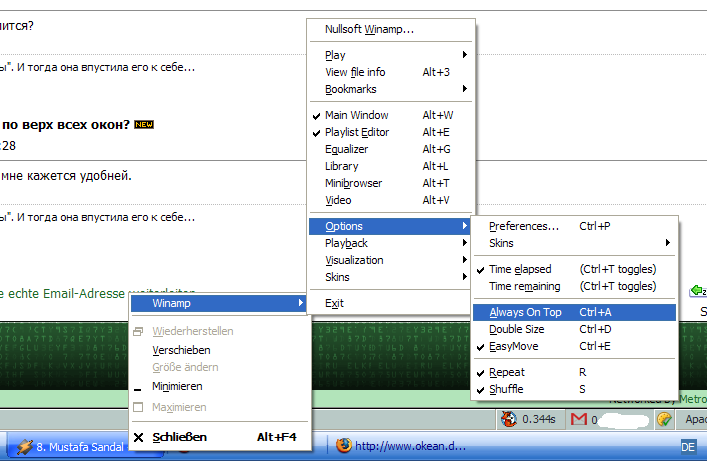Click the 0.344s status bar text
The height and width of the screenshot is (461, 707).
(x=538, y=420)
